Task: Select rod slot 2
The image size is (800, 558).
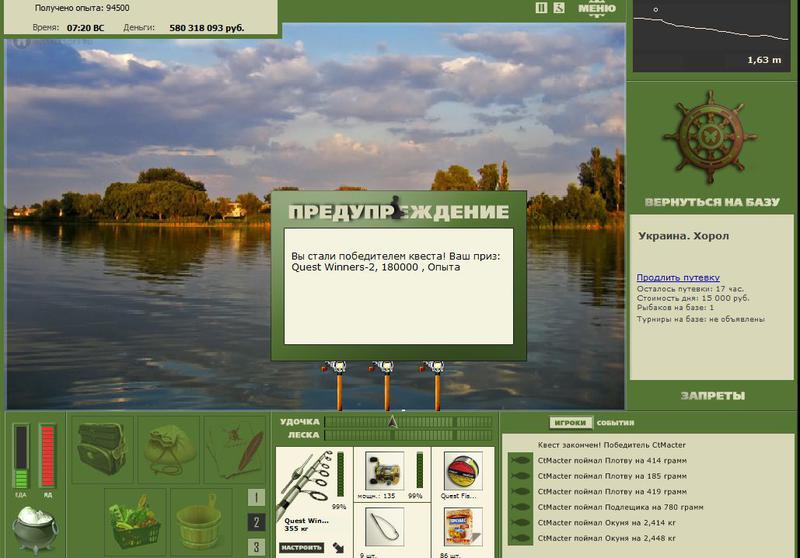Action: 256,522
